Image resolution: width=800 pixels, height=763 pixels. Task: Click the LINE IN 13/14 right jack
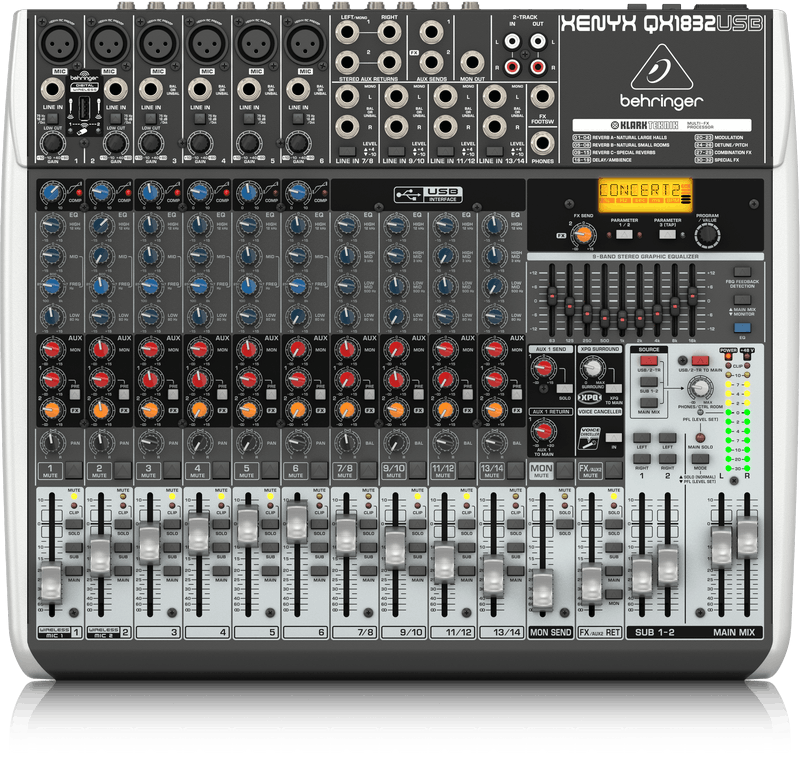[x=494, y=127]
